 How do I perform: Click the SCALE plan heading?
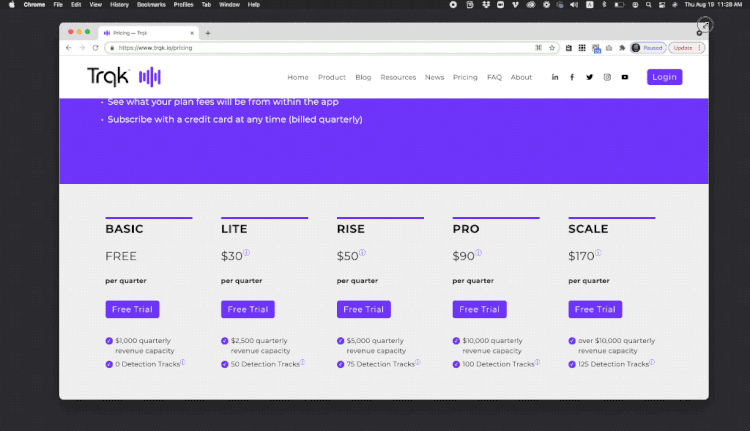click(588, 229)
